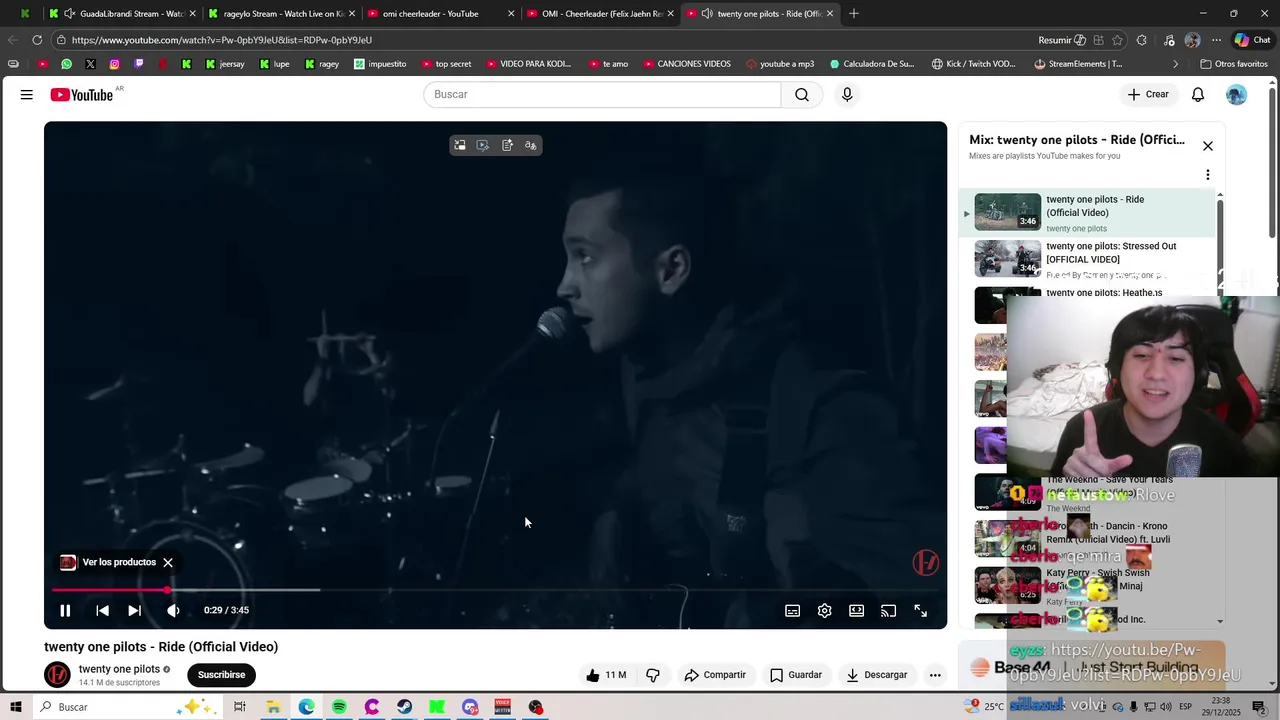Click the translate icon in floating video toolbar
The image size is (1280, 720).
coord(531,145)
